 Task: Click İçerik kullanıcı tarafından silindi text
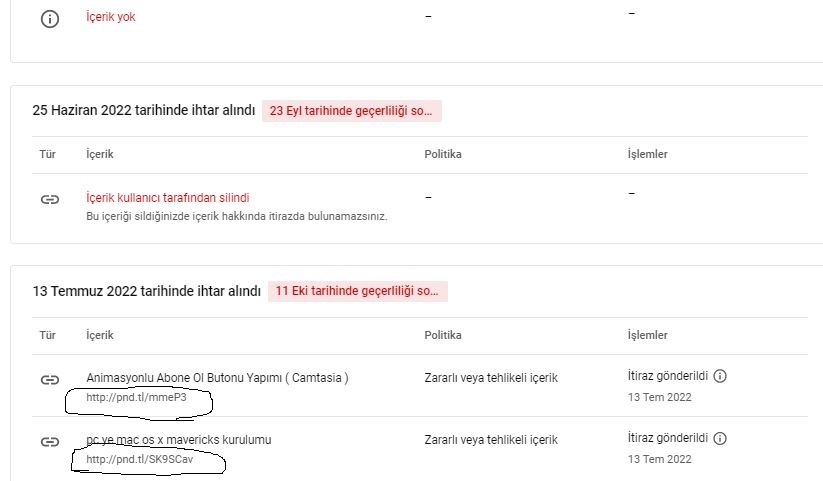point(167,197)
